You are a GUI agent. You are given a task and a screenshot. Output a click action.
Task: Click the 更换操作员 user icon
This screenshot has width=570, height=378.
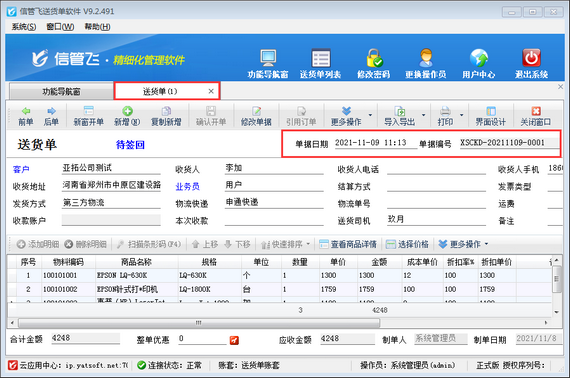tap(426, 58)
